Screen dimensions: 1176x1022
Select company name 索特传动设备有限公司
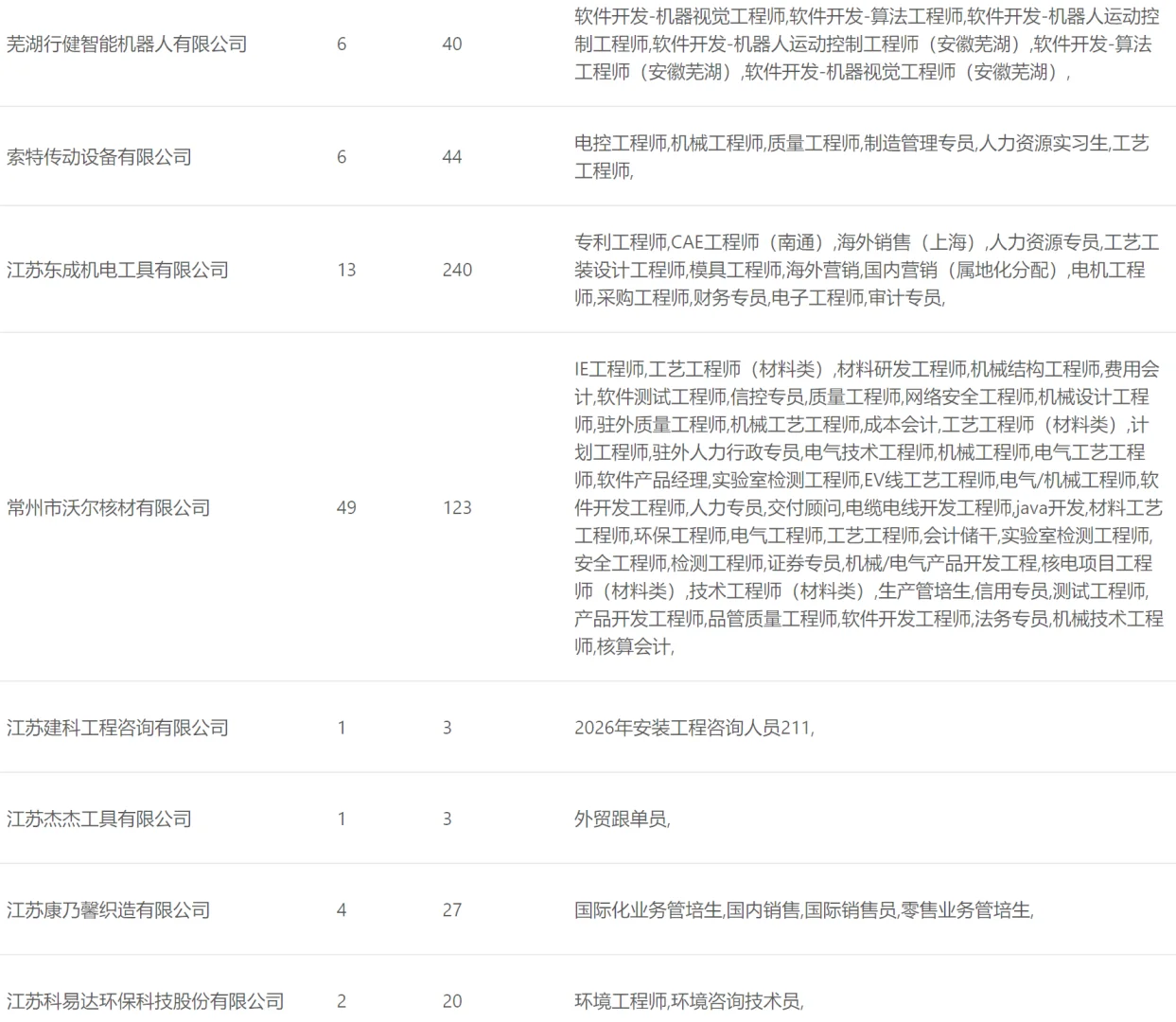click(99, 157)
